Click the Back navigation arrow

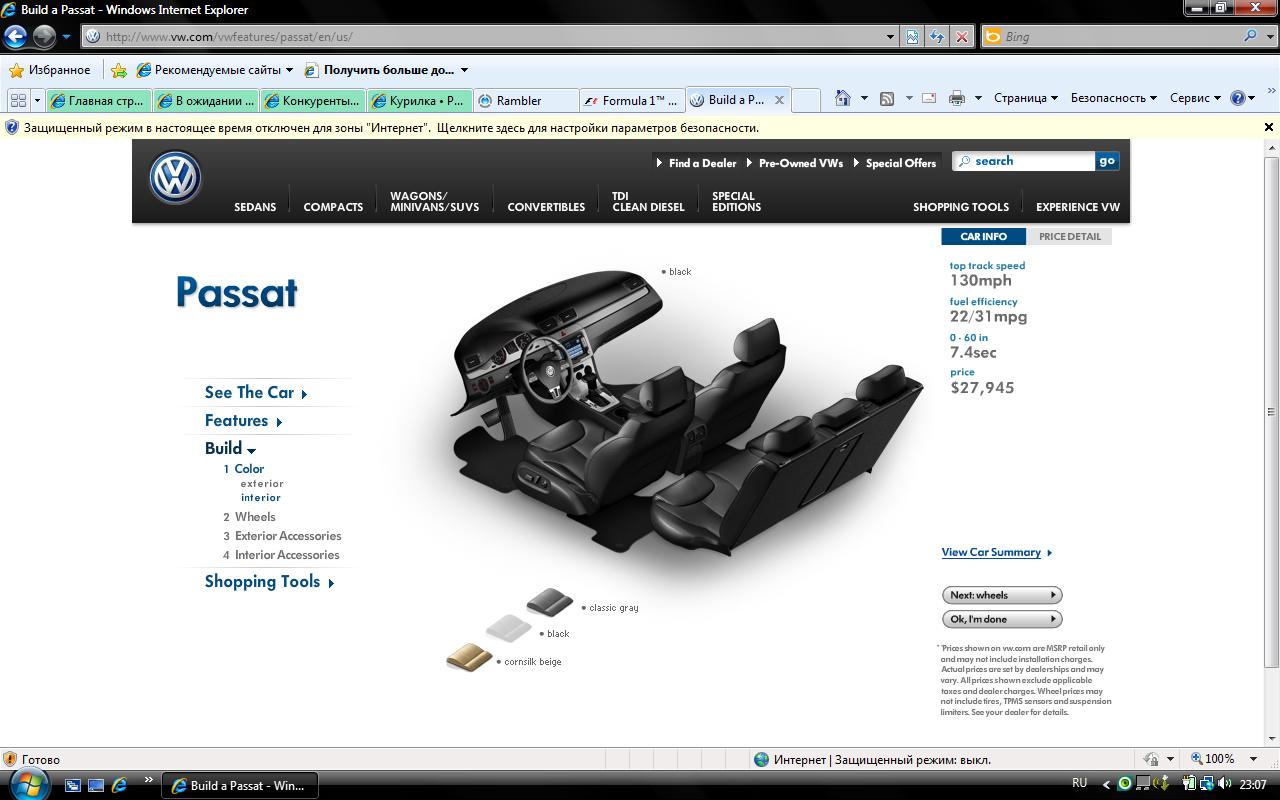[15, 37]
